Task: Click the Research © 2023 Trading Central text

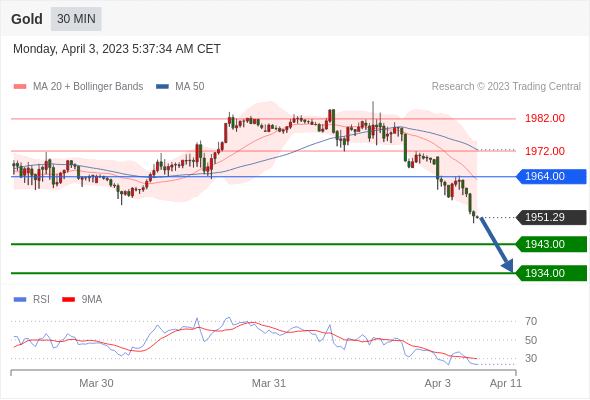Action: click(x=506, y=87)
